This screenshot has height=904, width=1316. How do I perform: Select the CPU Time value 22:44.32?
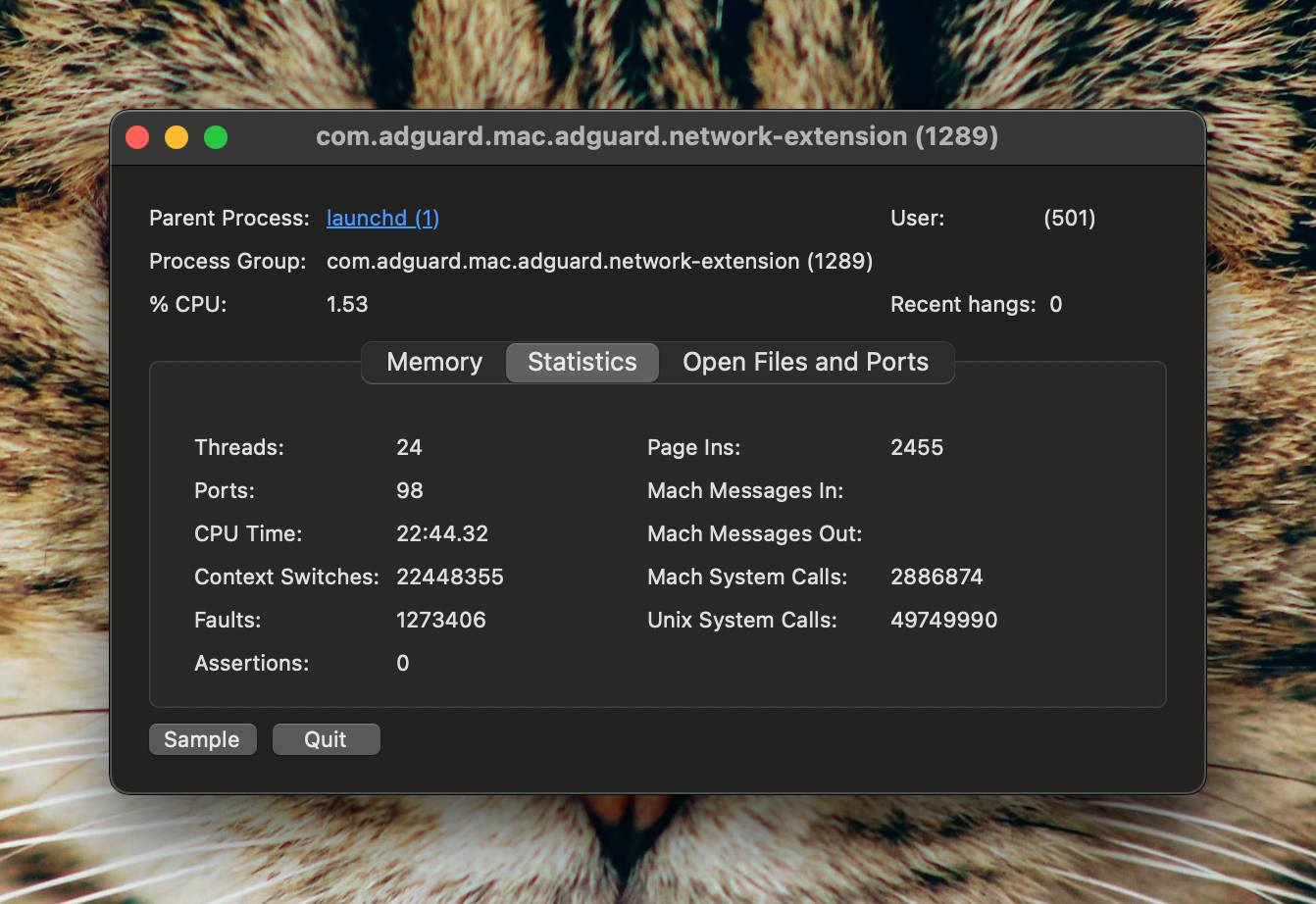[442, 533]
